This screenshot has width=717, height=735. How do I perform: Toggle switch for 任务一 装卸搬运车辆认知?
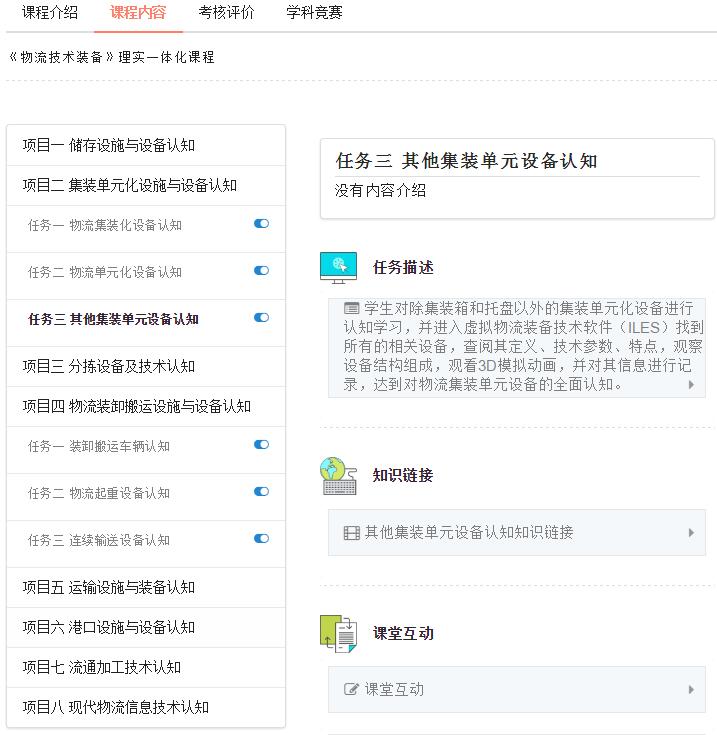click(x=261, y=445)
